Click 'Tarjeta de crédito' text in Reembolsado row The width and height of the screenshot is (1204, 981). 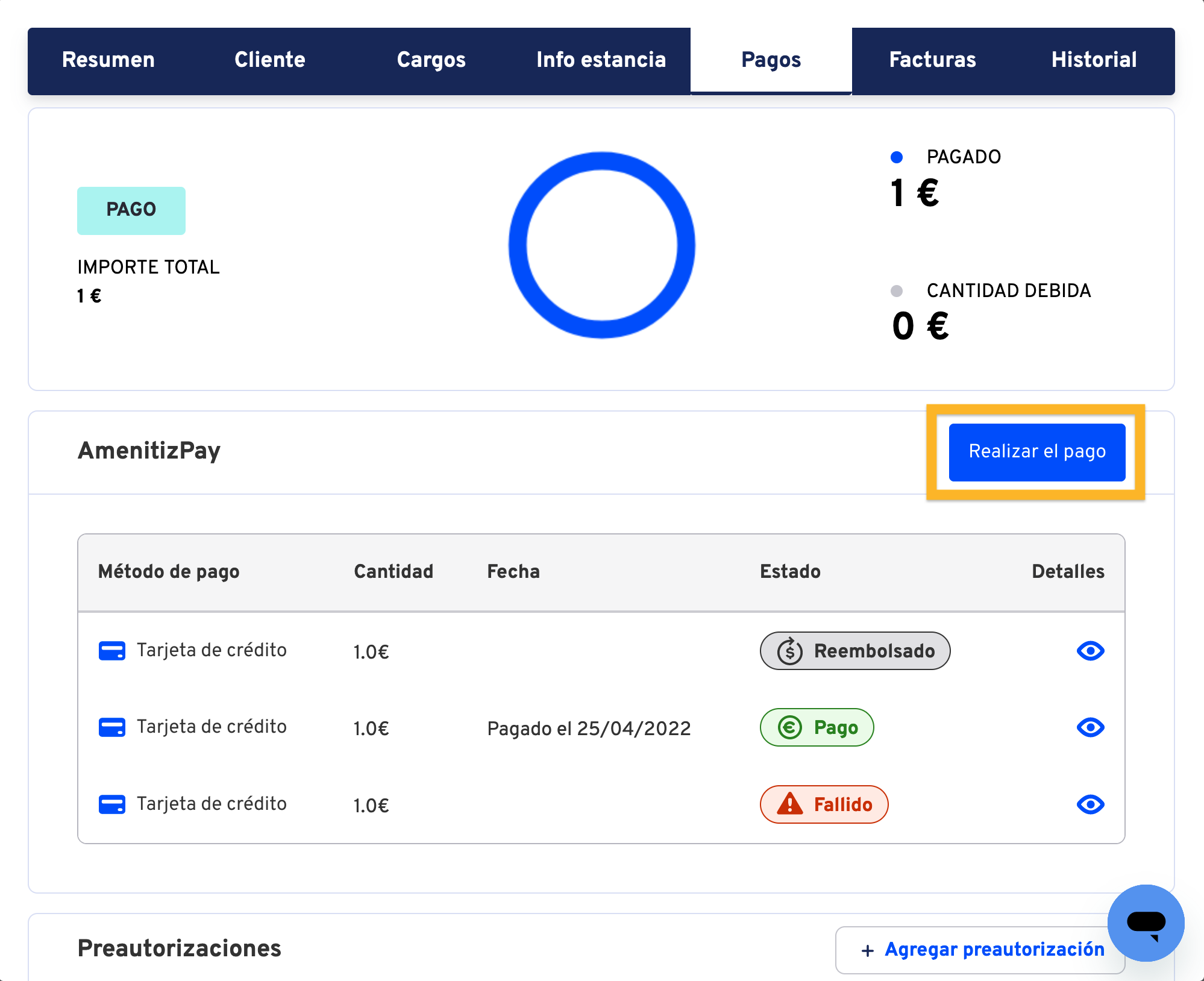212,650
